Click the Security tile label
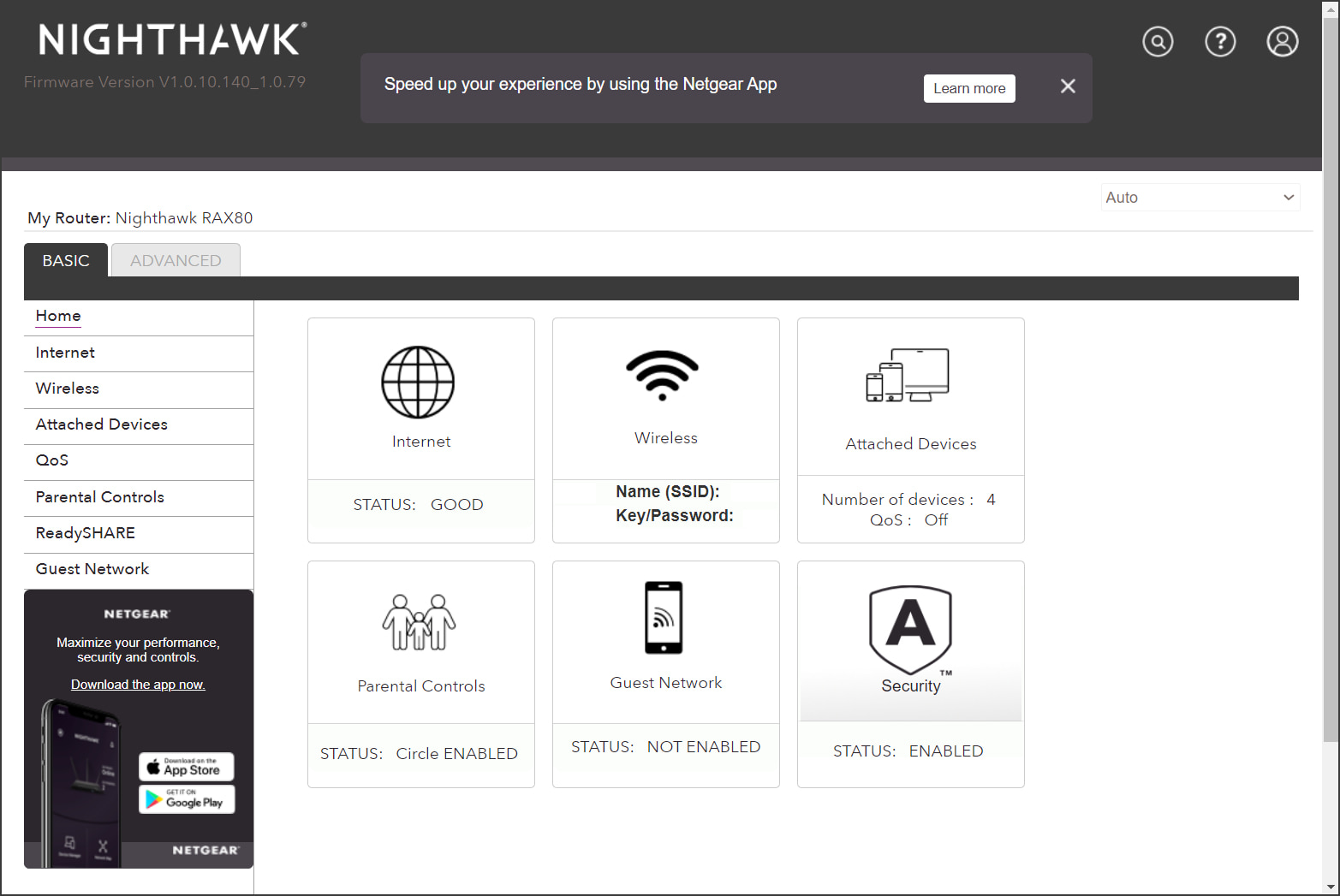The height and width of the screenshot is (896, 1340). (x=911, y=686)
